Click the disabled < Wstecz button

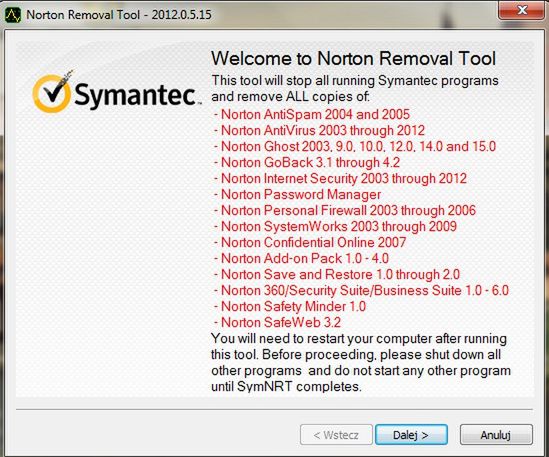click(x=336, y=435)
